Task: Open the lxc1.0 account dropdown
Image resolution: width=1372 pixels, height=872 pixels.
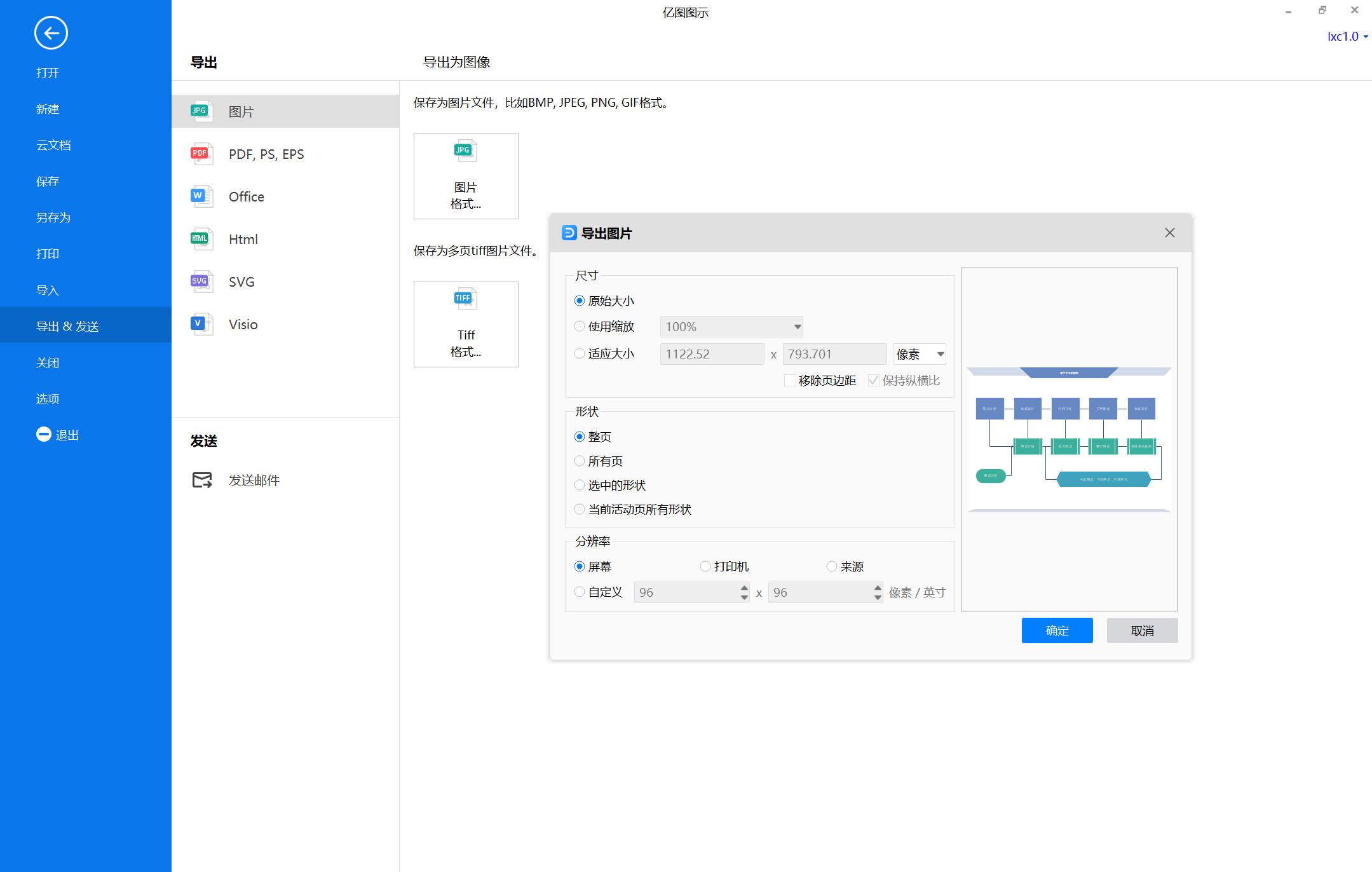Action: tap(1347, 37)
